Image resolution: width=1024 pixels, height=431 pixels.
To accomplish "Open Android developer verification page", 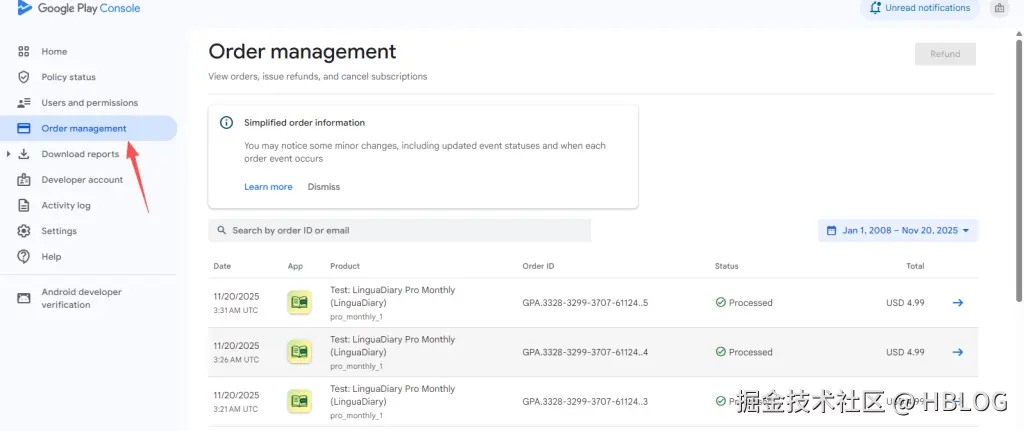I will pyautogui.click(x=81, y=298).
